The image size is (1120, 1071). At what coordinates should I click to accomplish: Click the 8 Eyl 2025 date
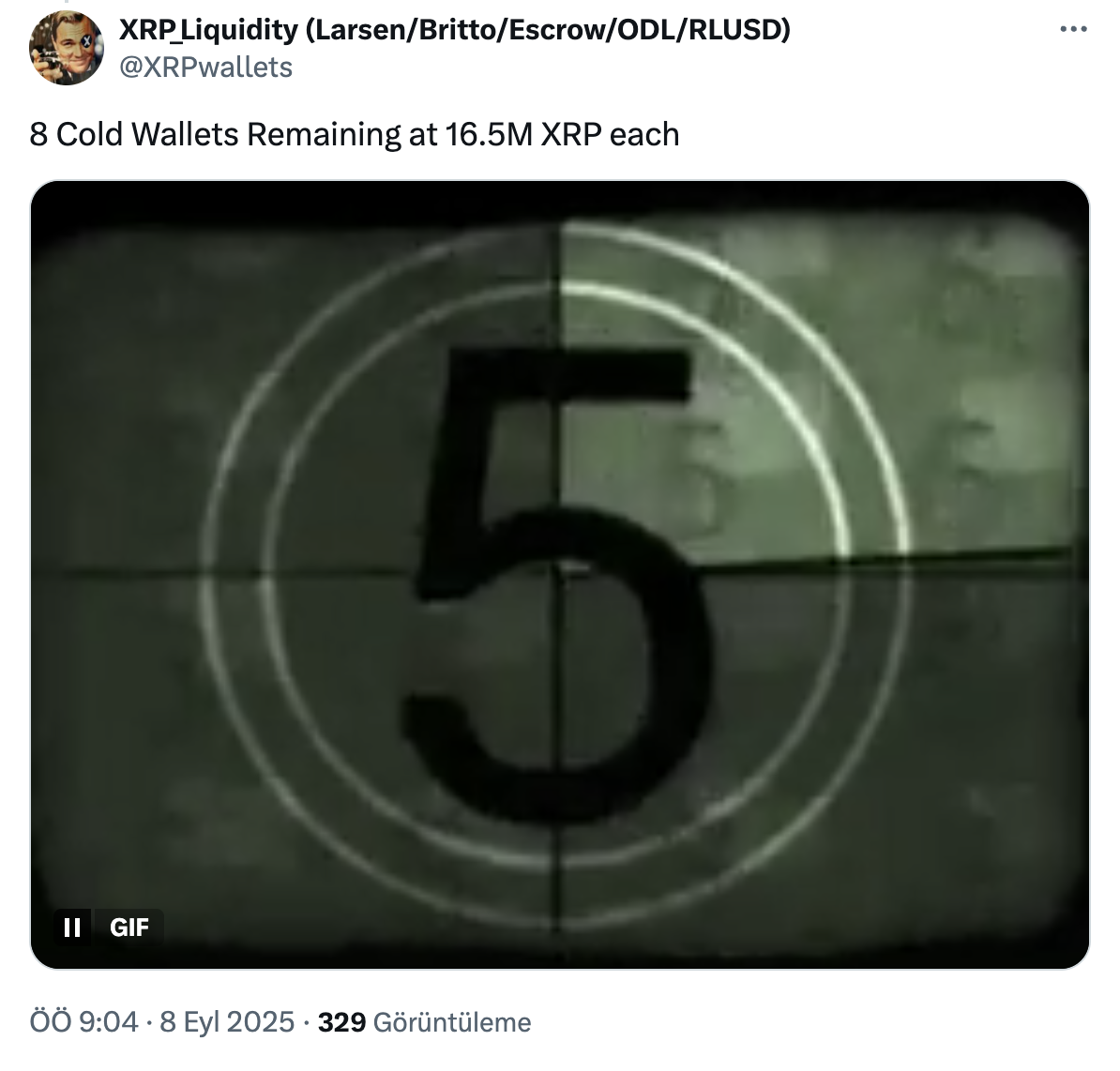[227, 1021]
